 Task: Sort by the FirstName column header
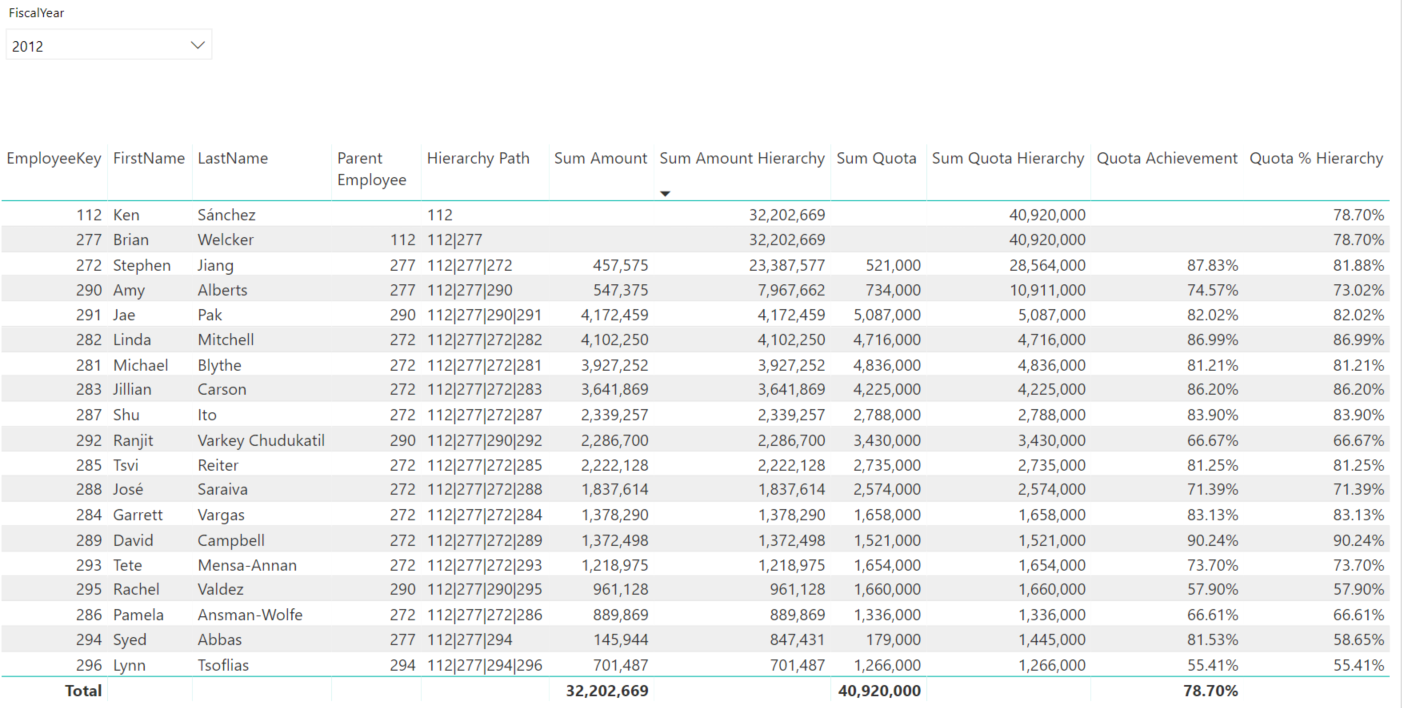[x=149, y=158]
